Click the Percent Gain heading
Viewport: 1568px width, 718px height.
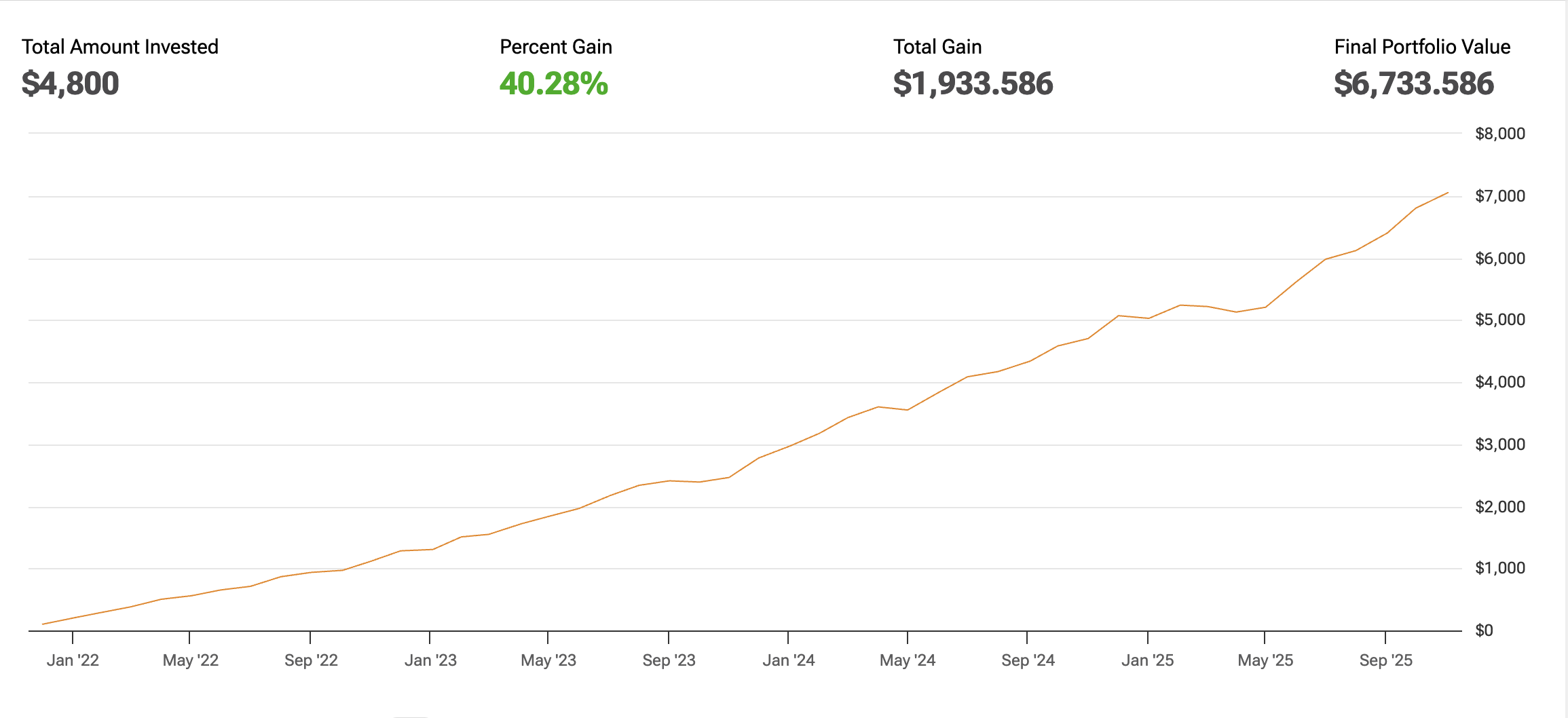coord(556,47)
